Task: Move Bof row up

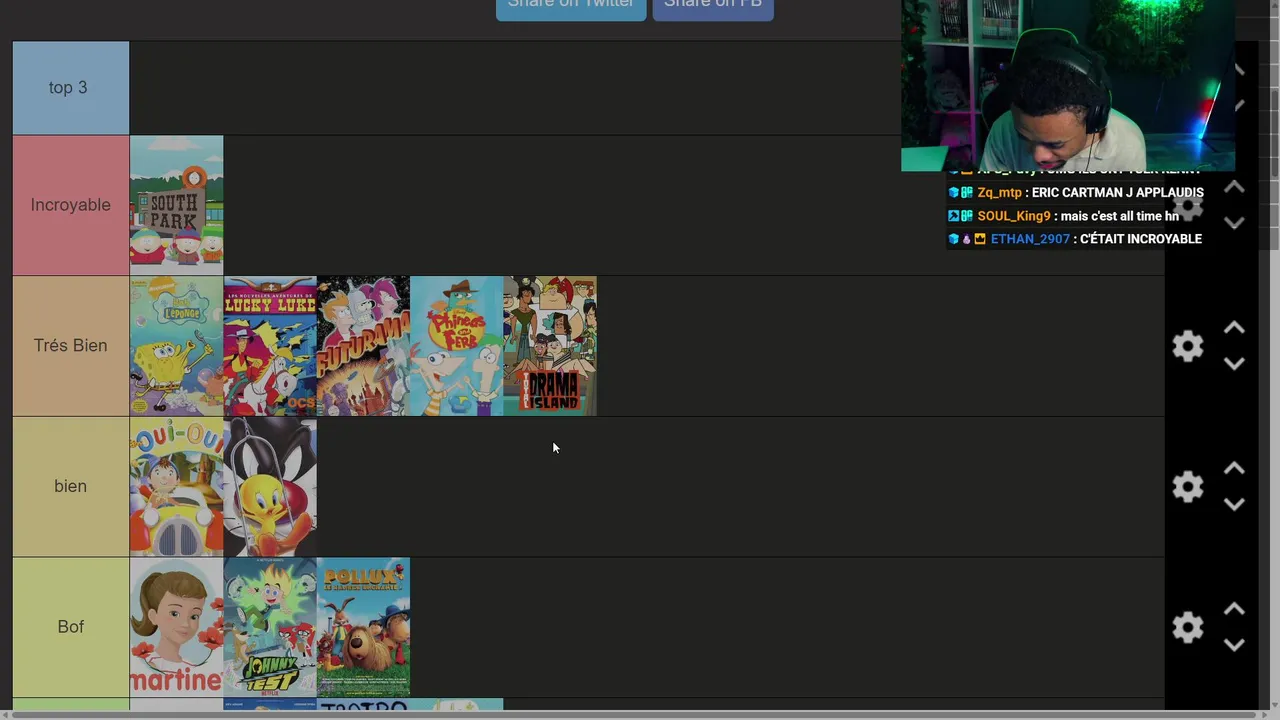Action: point(1234,609)
